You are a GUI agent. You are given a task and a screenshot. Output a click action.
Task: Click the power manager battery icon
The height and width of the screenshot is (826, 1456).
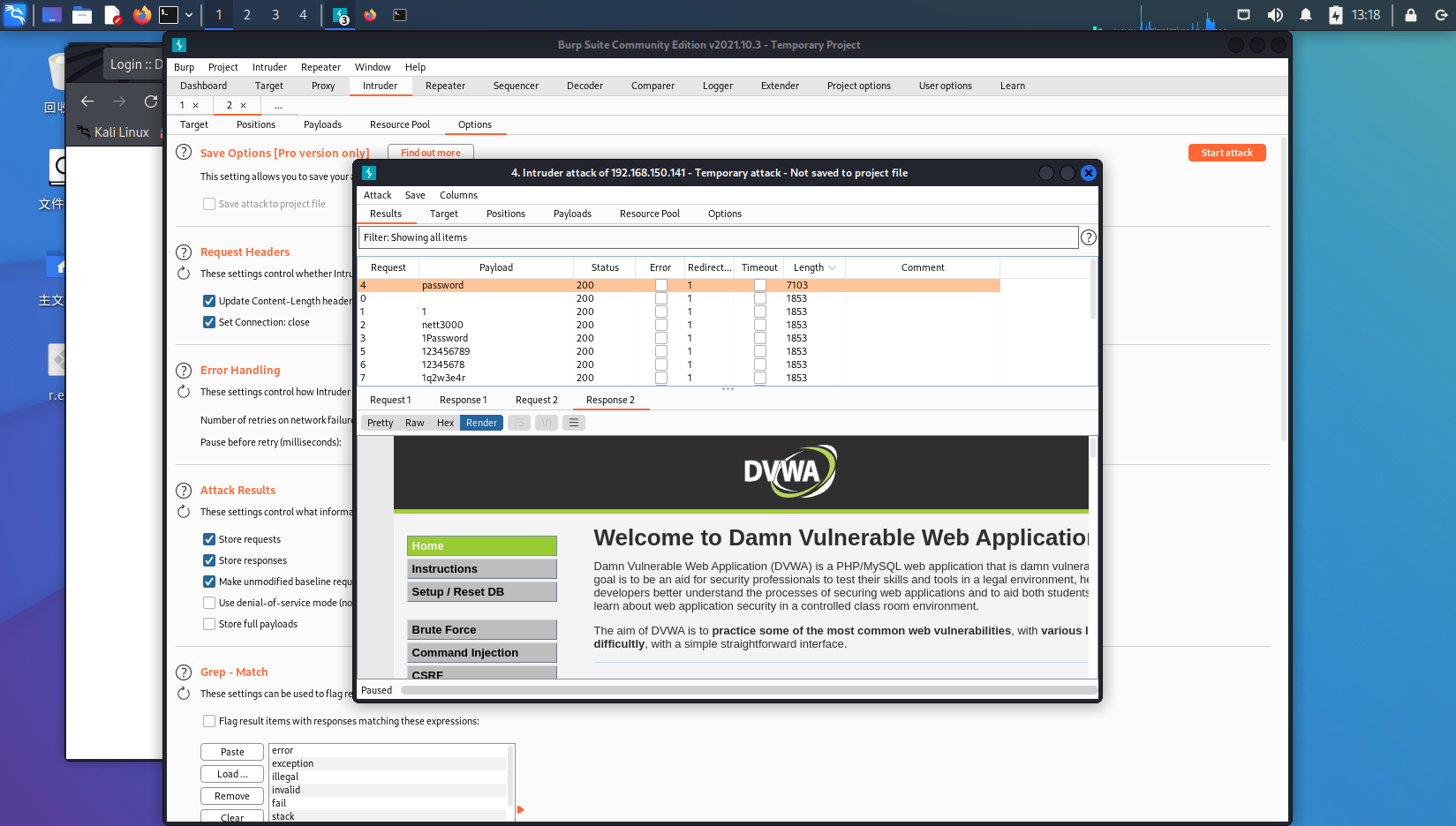1336,15
